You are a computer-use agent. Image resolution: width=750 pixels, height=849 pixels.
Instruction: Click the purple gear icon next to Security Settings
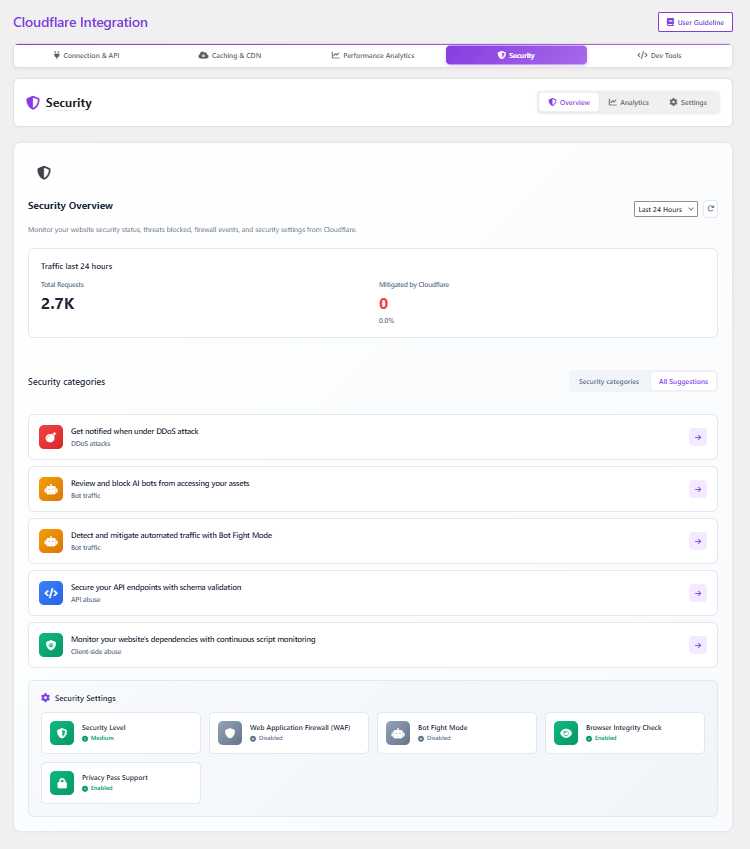pyautogui.click(x=45, y=698)
